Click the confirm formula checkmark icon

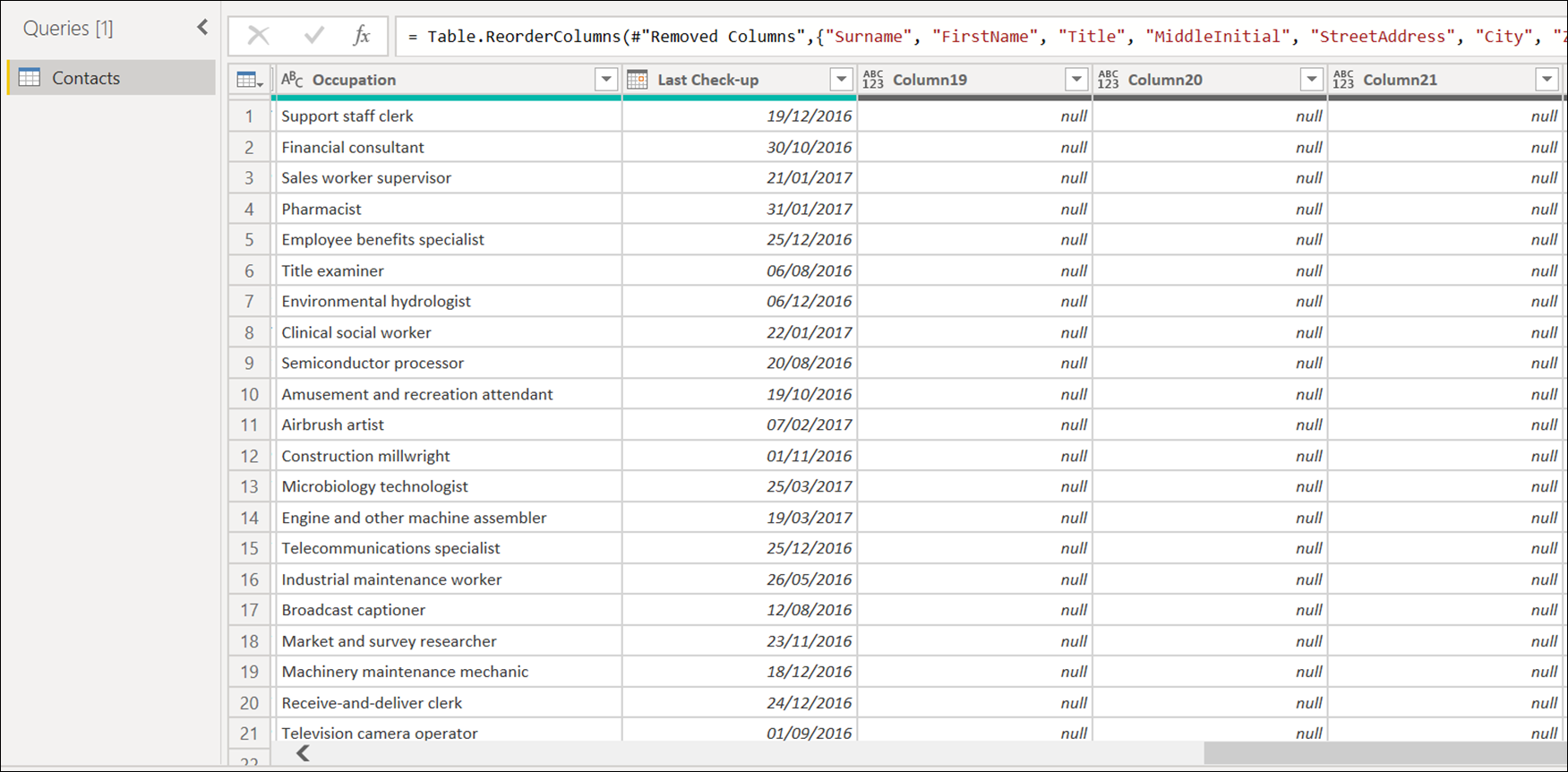click(313, 36)
